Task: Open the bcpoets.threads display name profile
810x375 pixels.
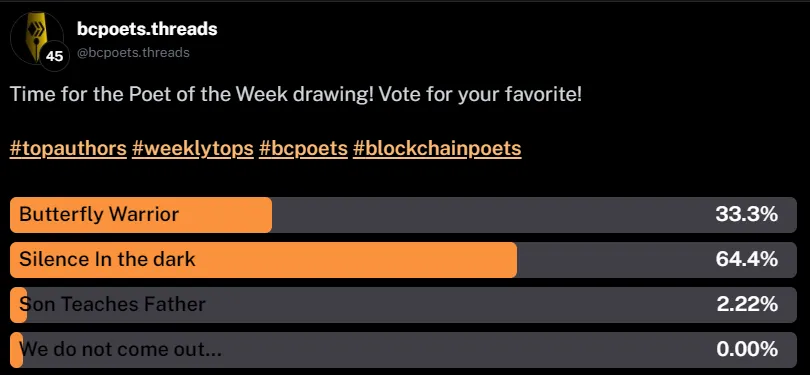Action: click(x=147, y=29)
